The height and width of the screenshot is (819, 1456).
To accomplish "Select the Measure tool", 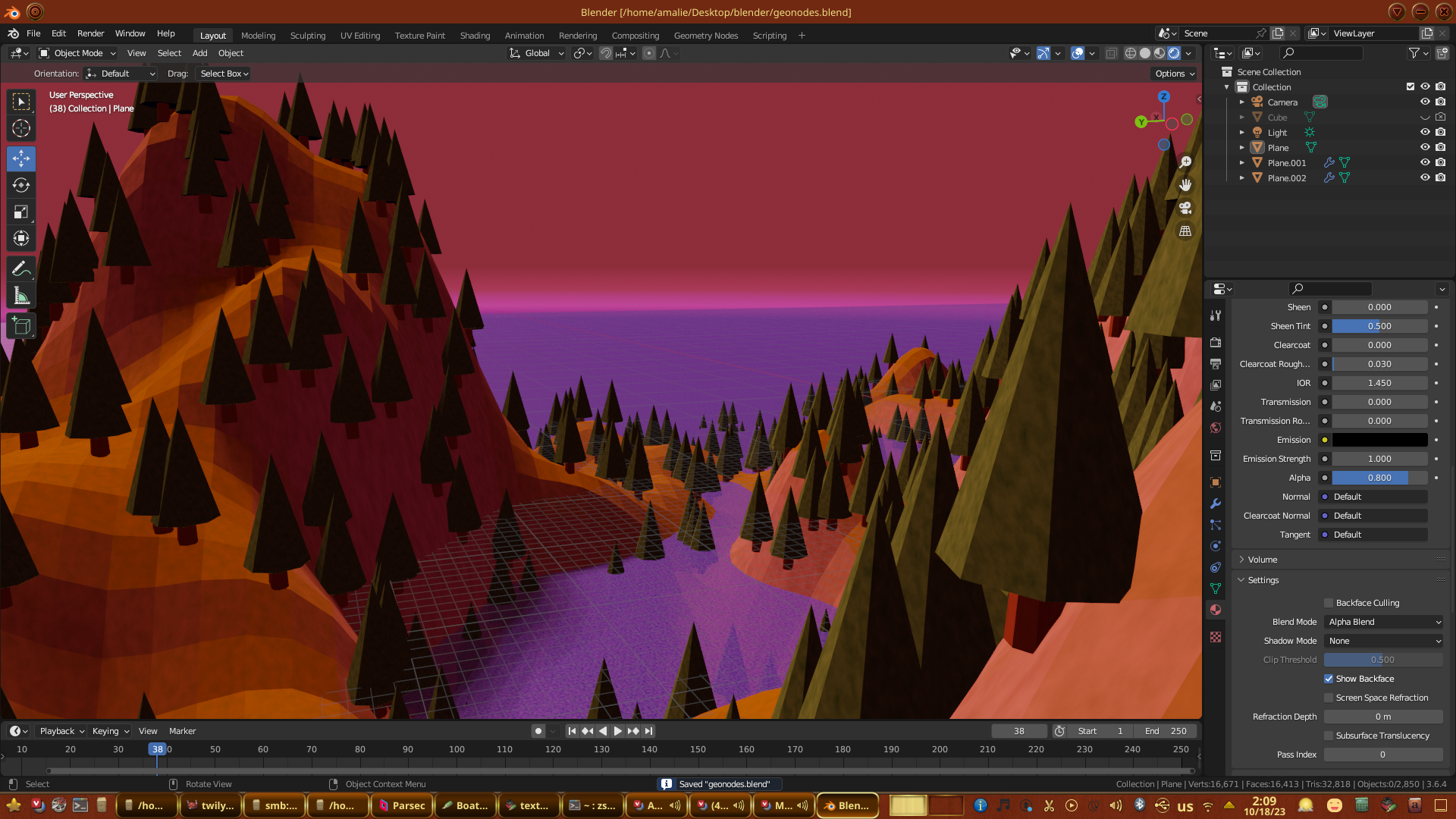I will (21, 297).
